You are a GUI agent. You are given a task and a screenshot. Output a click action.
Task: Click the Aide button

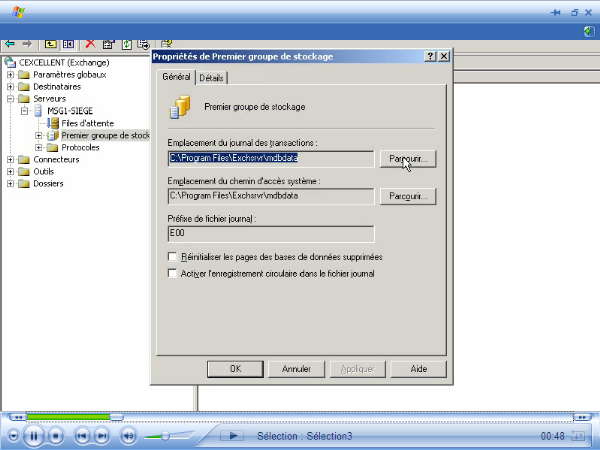[x=419, y=369]
